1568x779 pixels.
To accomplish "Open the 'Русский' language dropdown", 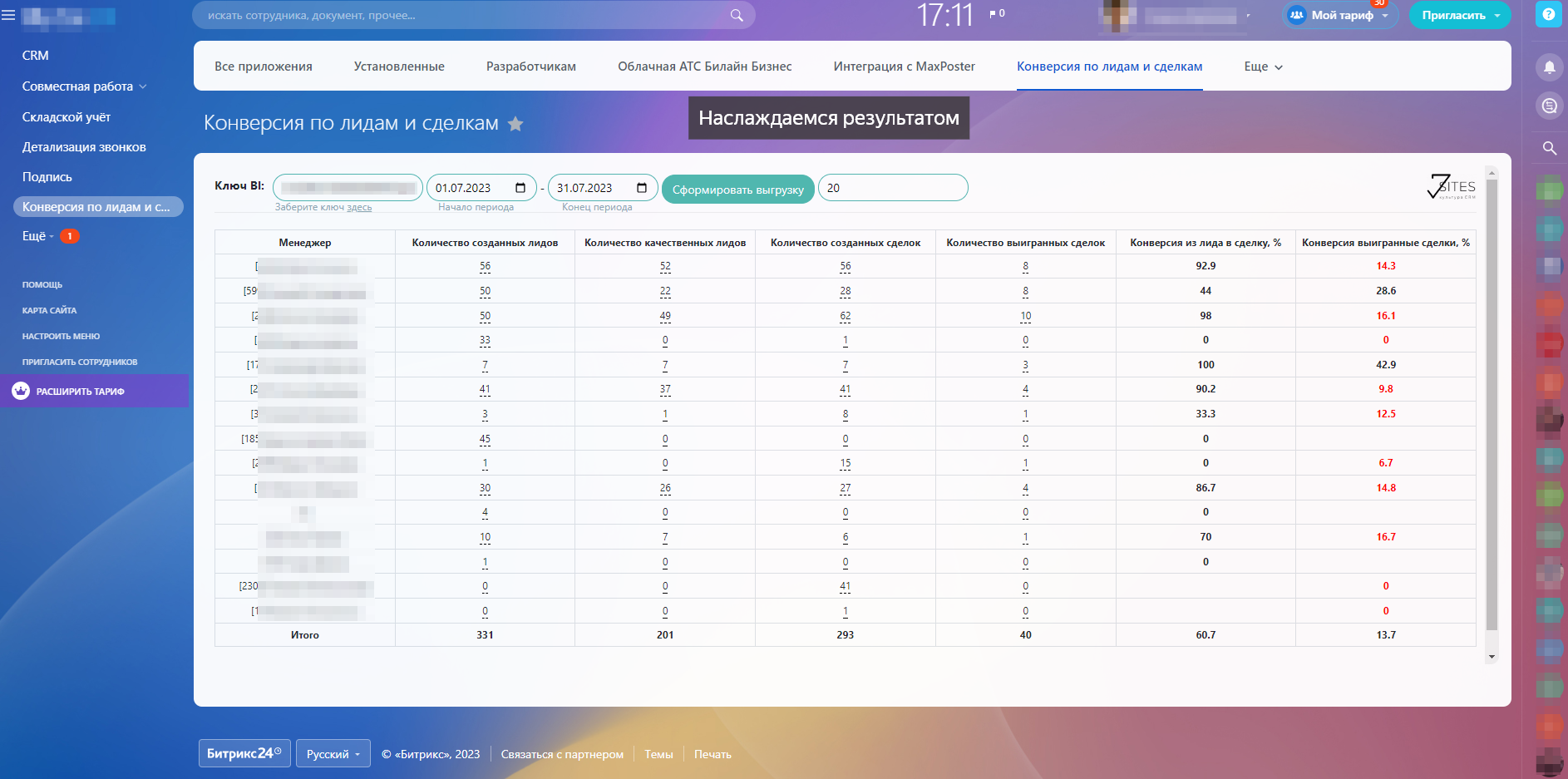I will (x=333, y=754).
